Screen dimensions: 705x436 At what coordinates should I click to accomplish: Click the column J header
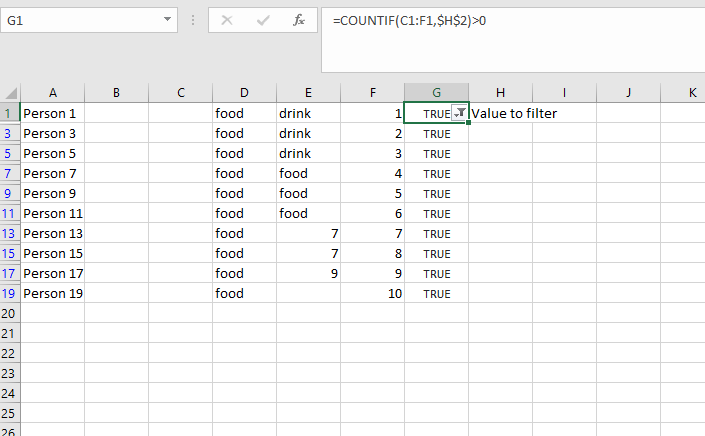pyautogui.click(x=629, y=93)
